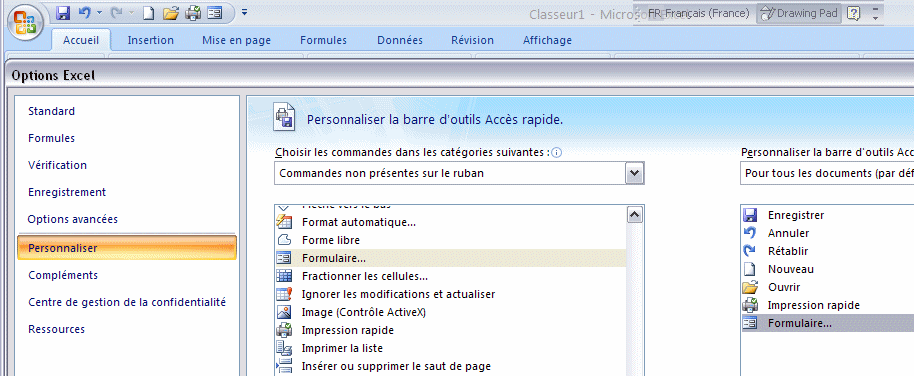The image size is (914, 376).
Task: Go to the Formules ribbon tab
Action: (323, 40)
